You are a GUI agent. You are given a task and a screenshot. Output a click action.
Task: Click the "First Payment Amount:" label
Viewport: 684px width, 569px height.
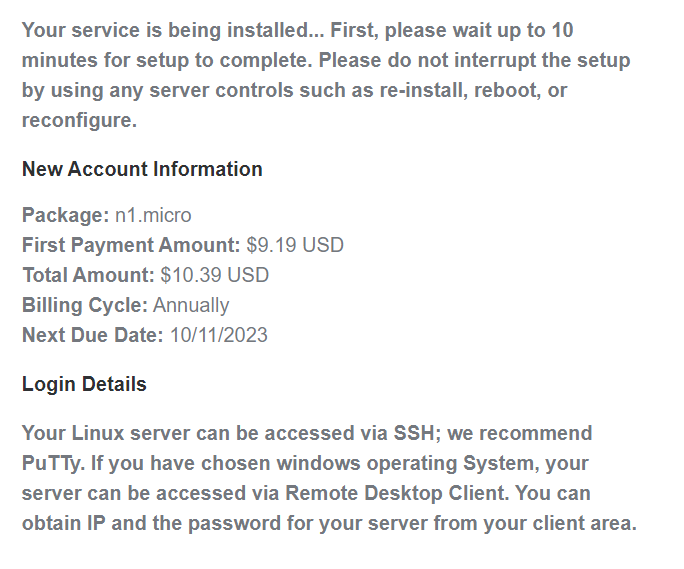pyautogui.click(x=131, y=245)
